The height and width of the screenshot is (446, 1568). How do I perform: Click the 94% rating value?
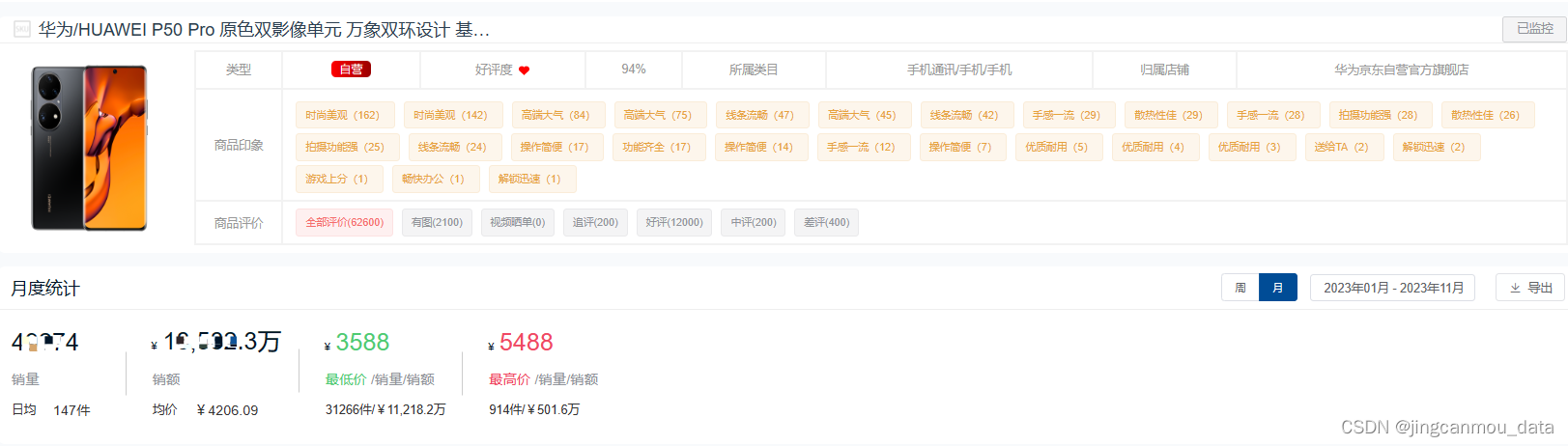(x=634, y=70)
